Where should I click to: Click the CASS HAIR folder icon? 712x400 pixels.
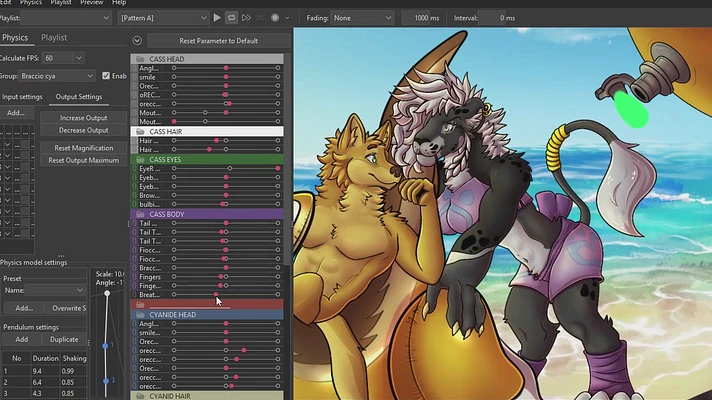pos(140,132)
